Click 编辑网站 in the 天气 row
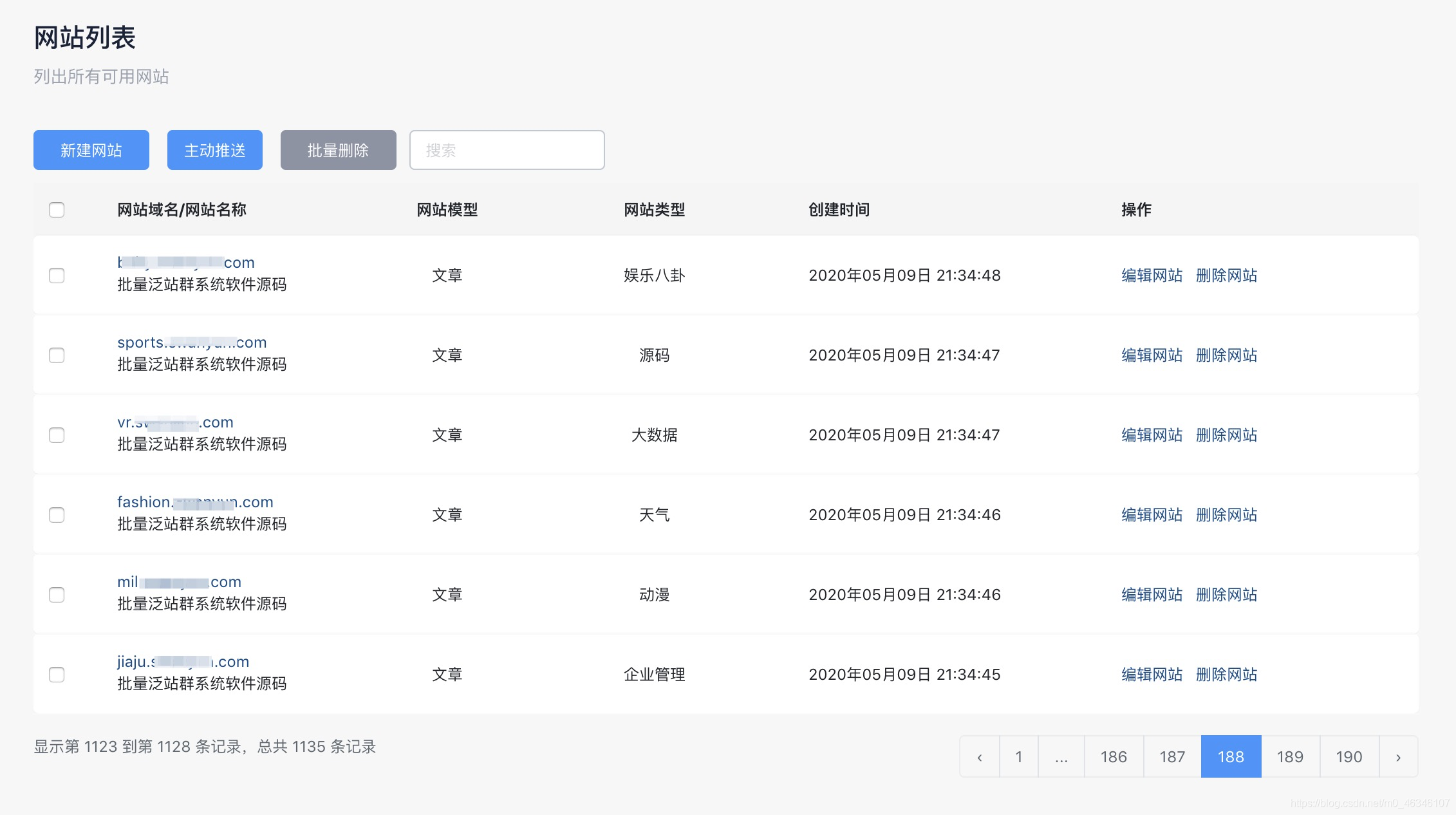 coord(1152,515)
